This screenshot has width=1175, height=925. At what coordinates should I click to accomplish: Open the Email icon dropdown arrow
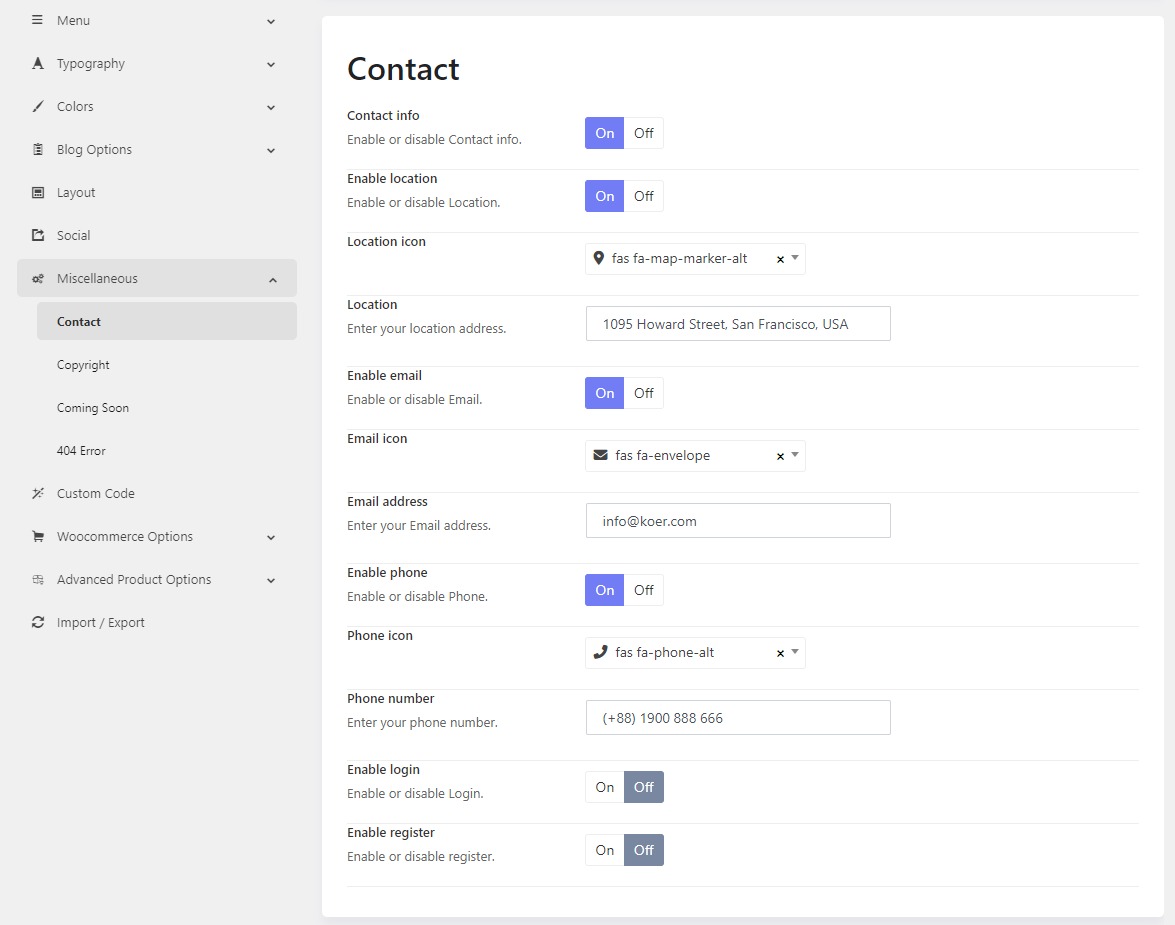(x=795, y=455)
